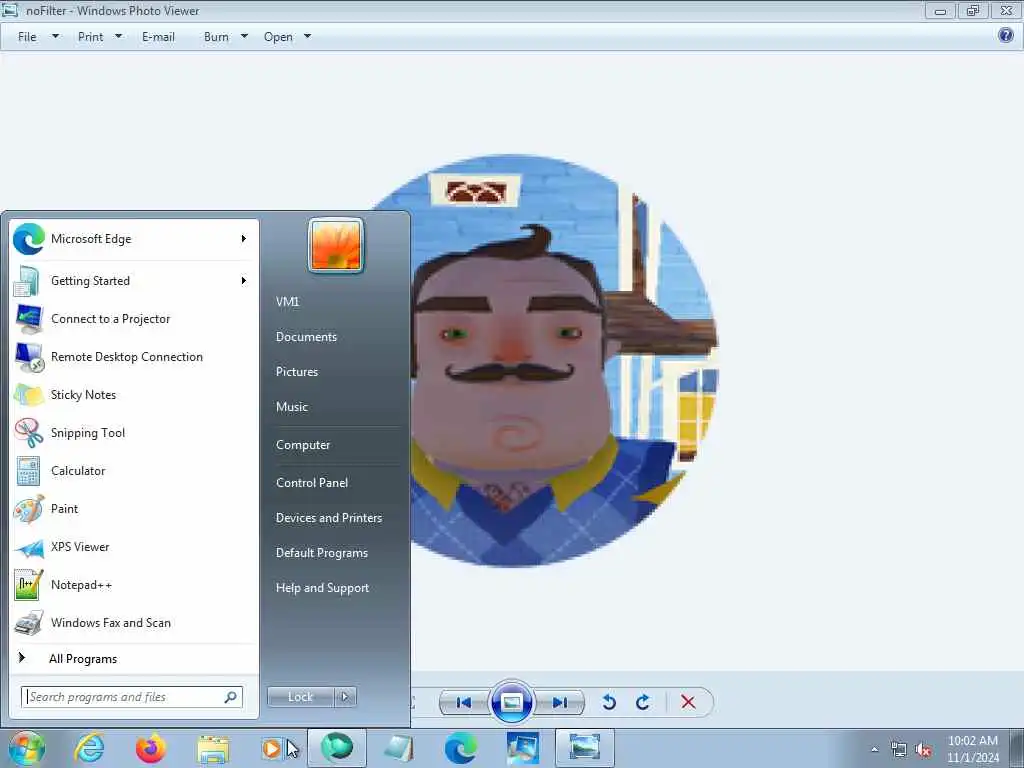This screenshot has height=768, width=1024.
Task: Click the search magnifier icon
Action: [x=231, y=697]
